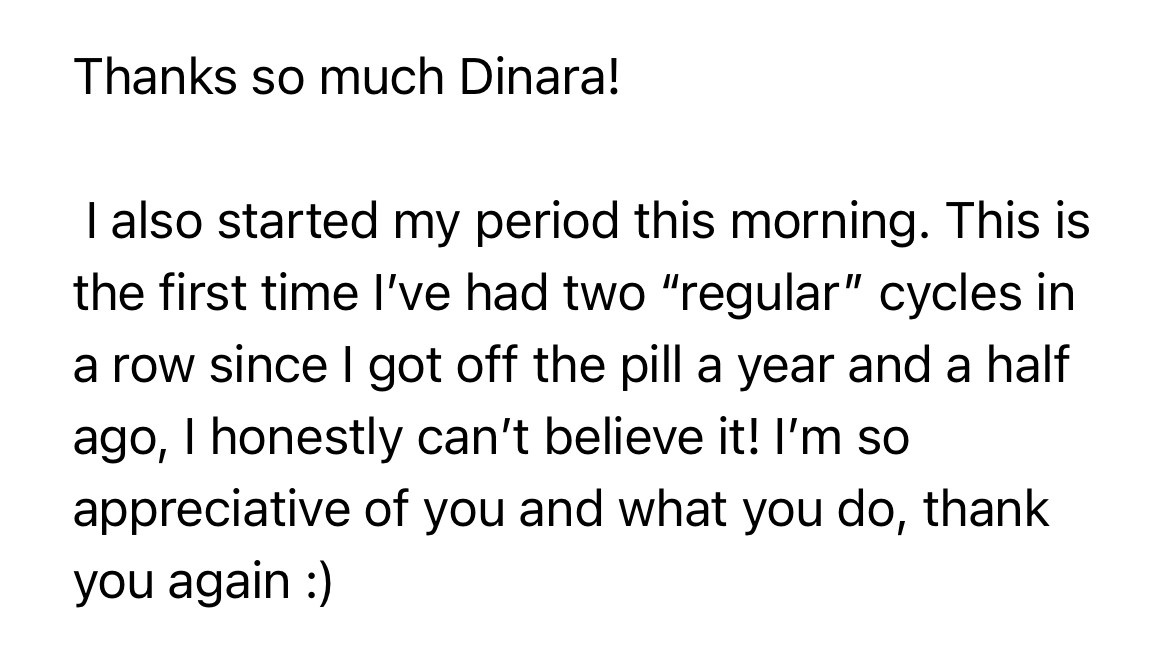Click the word much in the greeting
This screenshot has height=652, width=1170.
coord(381,77)
